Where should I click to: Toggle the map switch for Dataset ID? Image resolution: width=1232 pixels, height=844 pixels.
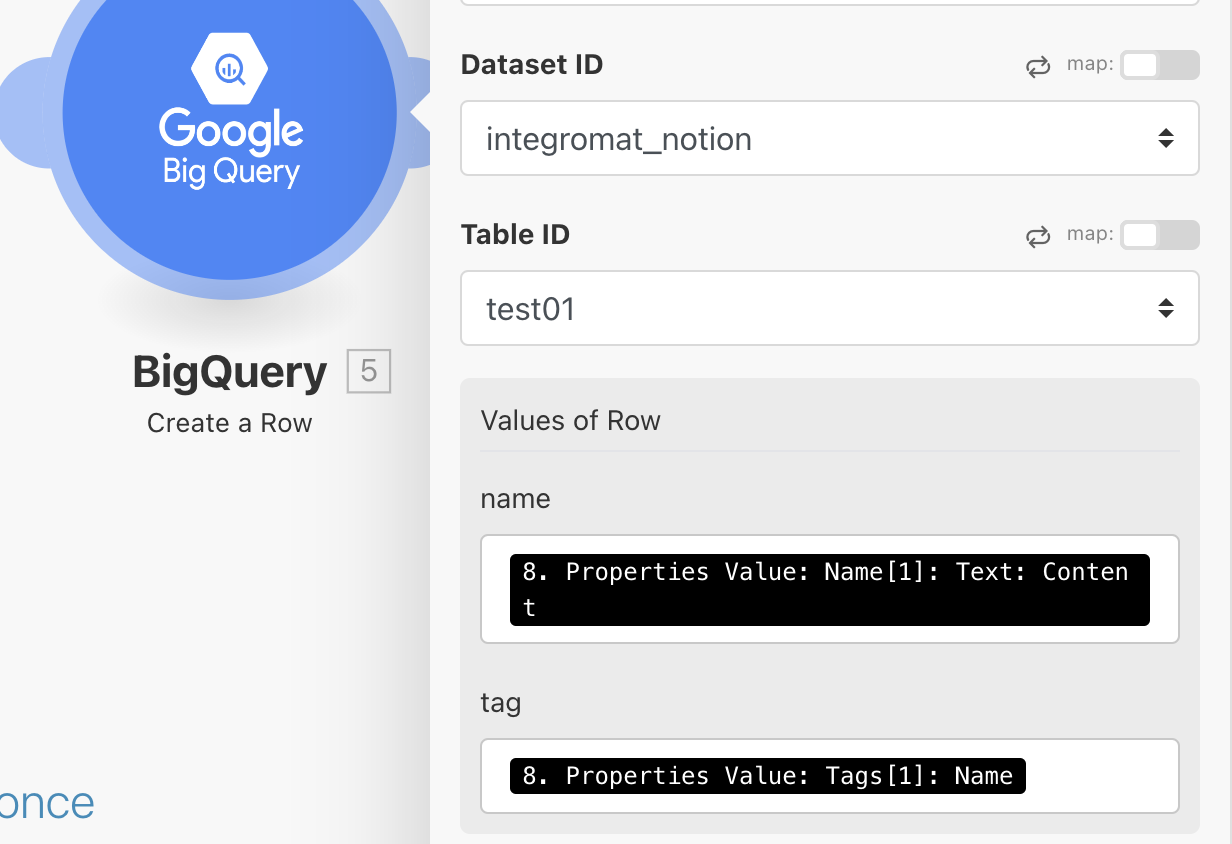pos(1159,65)
